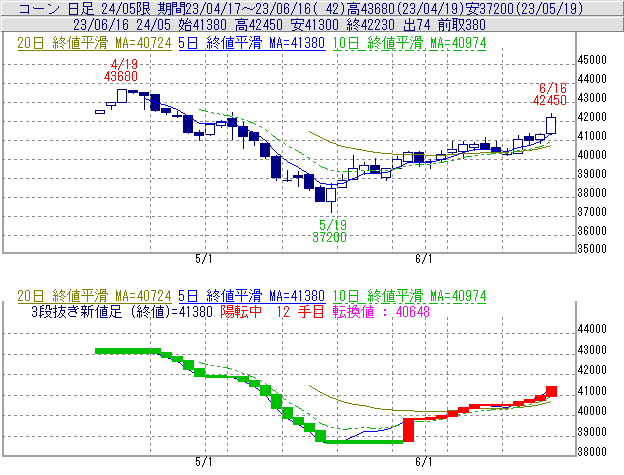Select the 10日 終値平滑 MA=40974 label in the lower chart

click(x=410, y=296)
